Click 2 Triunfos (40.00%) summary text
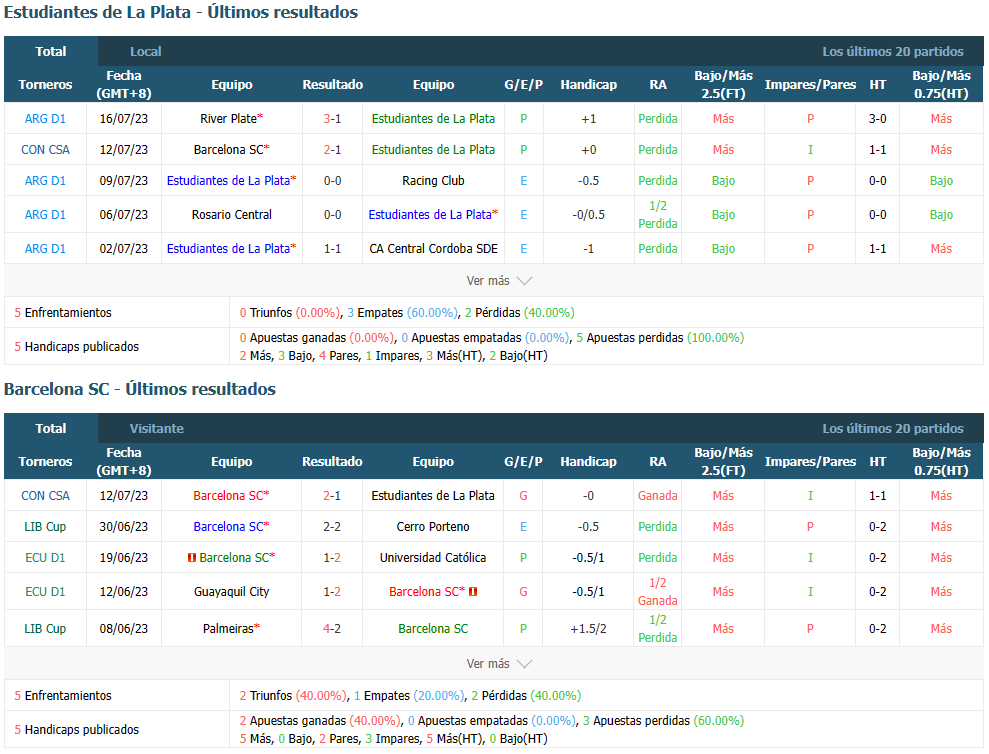The height and width of the screenshot is (754, 989). point(293,695)
